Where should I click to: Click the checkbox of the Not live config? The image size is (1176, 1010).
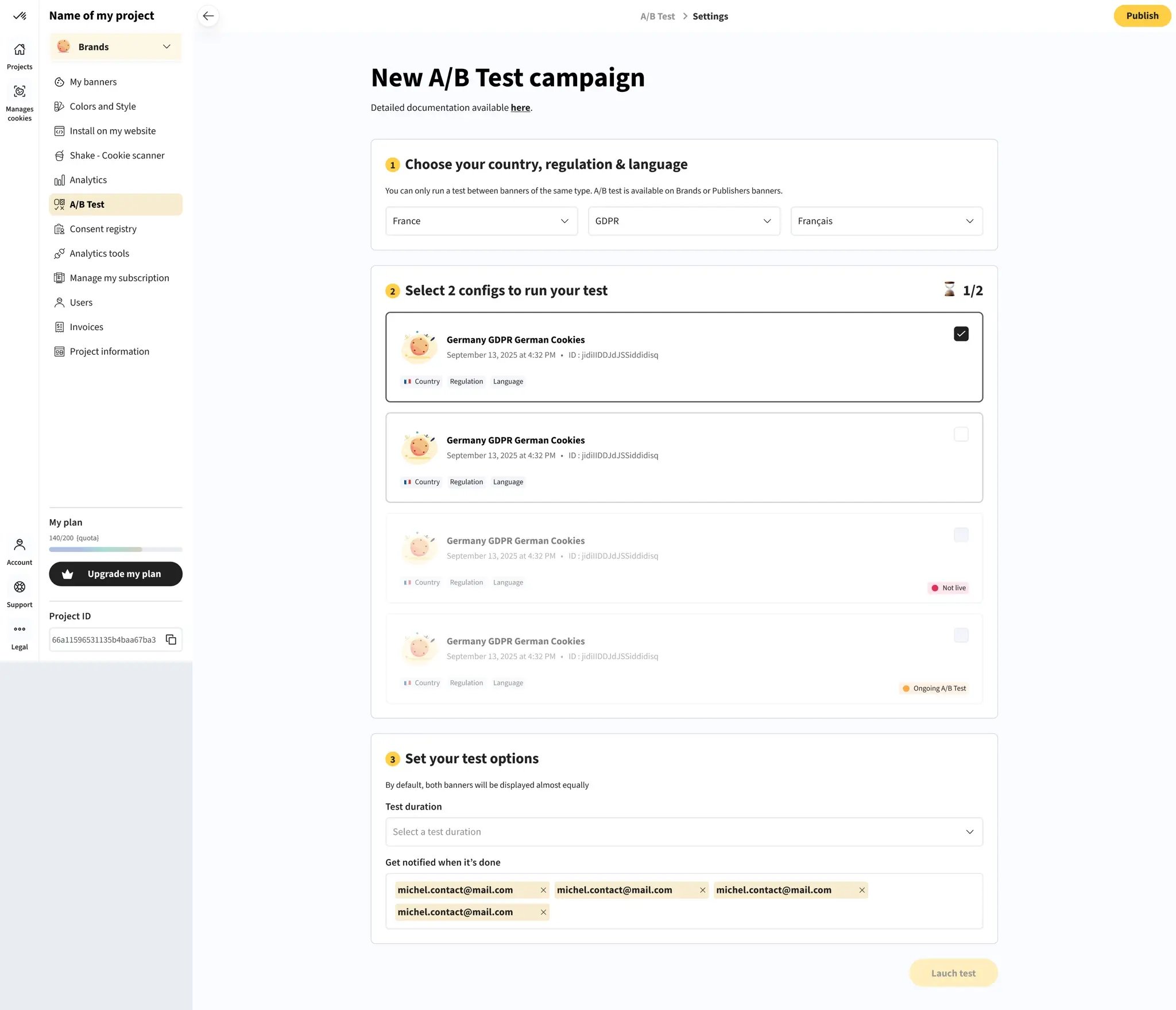coord(961,535)
